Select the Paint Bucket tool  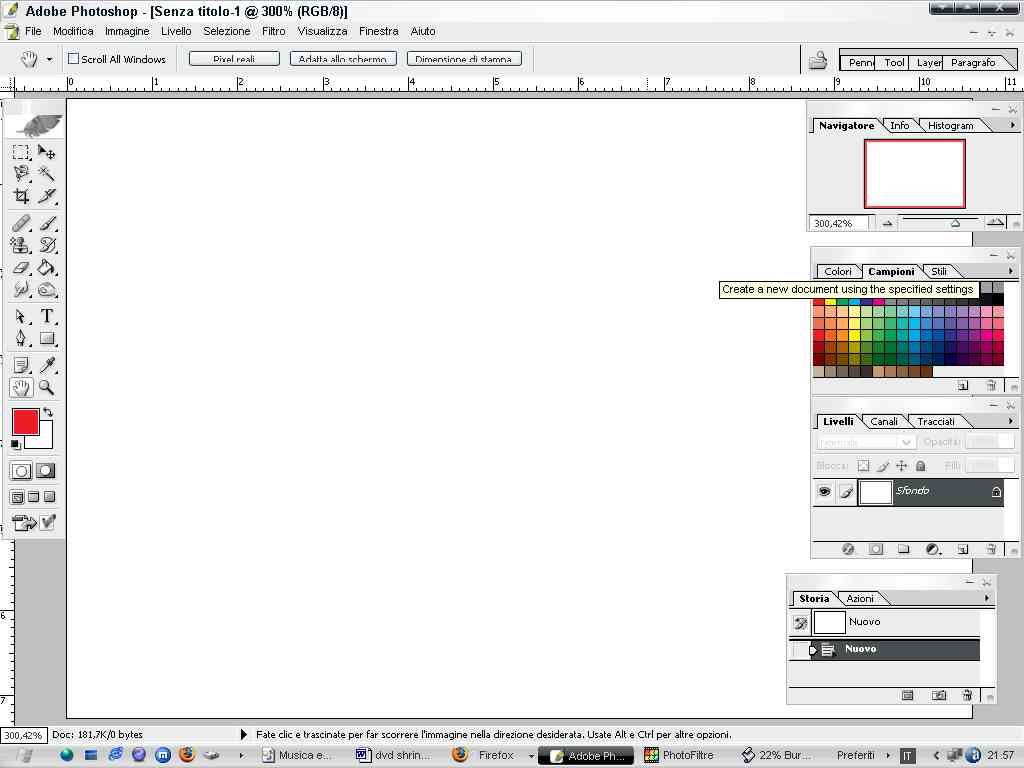[46, 268]
